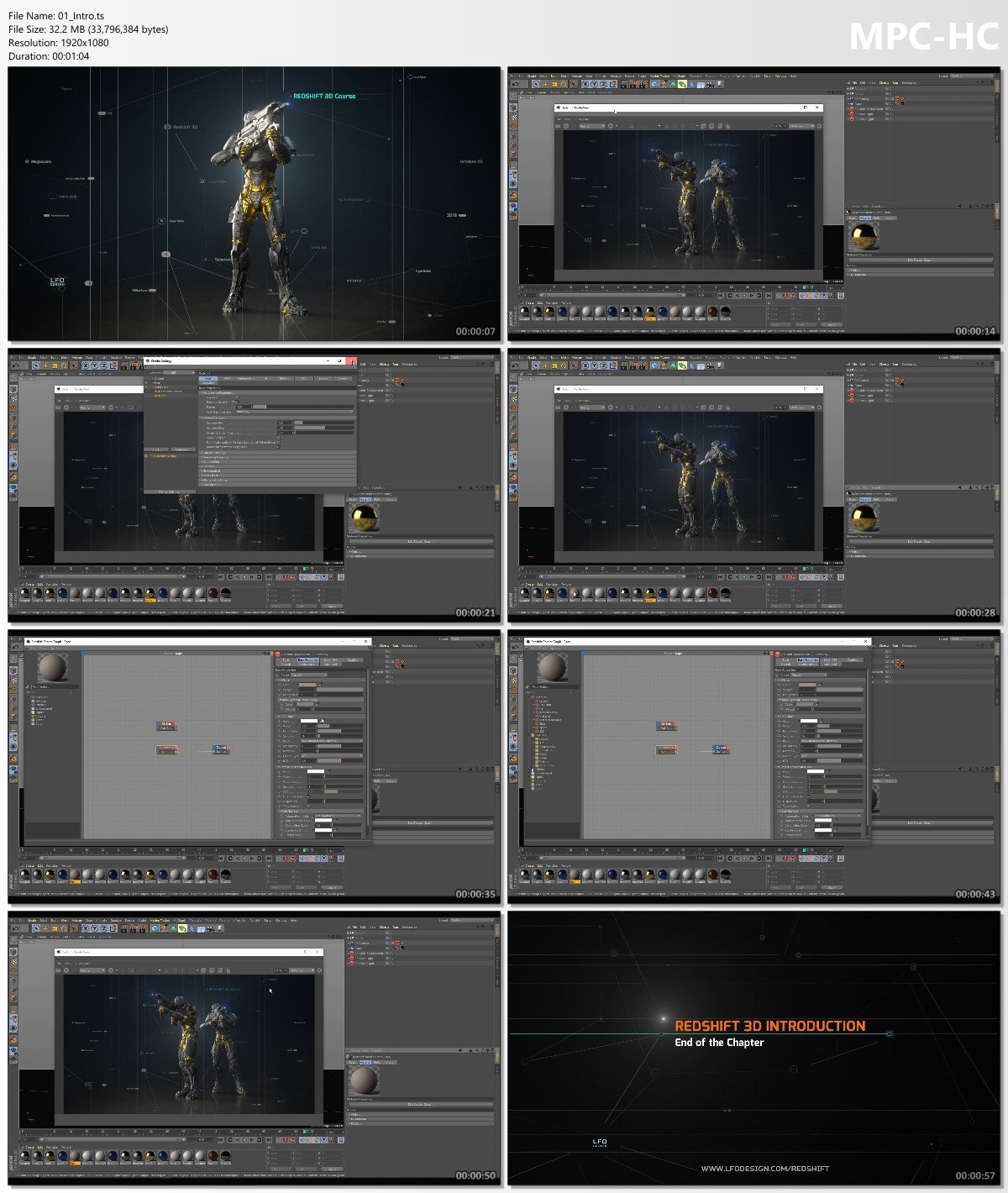
Task: Click the 'End of the Chapter' subtitle
Action: [x=719, y=1043]
